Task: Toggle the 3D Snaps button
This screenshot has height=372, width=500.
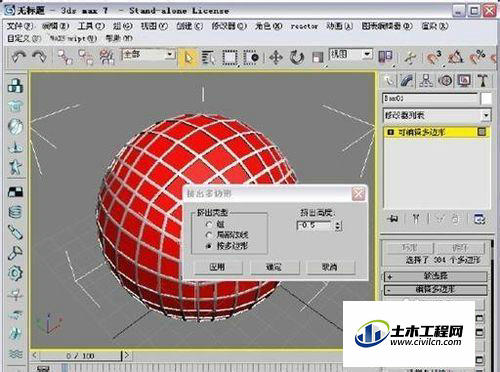Action: tap(435, 57)
